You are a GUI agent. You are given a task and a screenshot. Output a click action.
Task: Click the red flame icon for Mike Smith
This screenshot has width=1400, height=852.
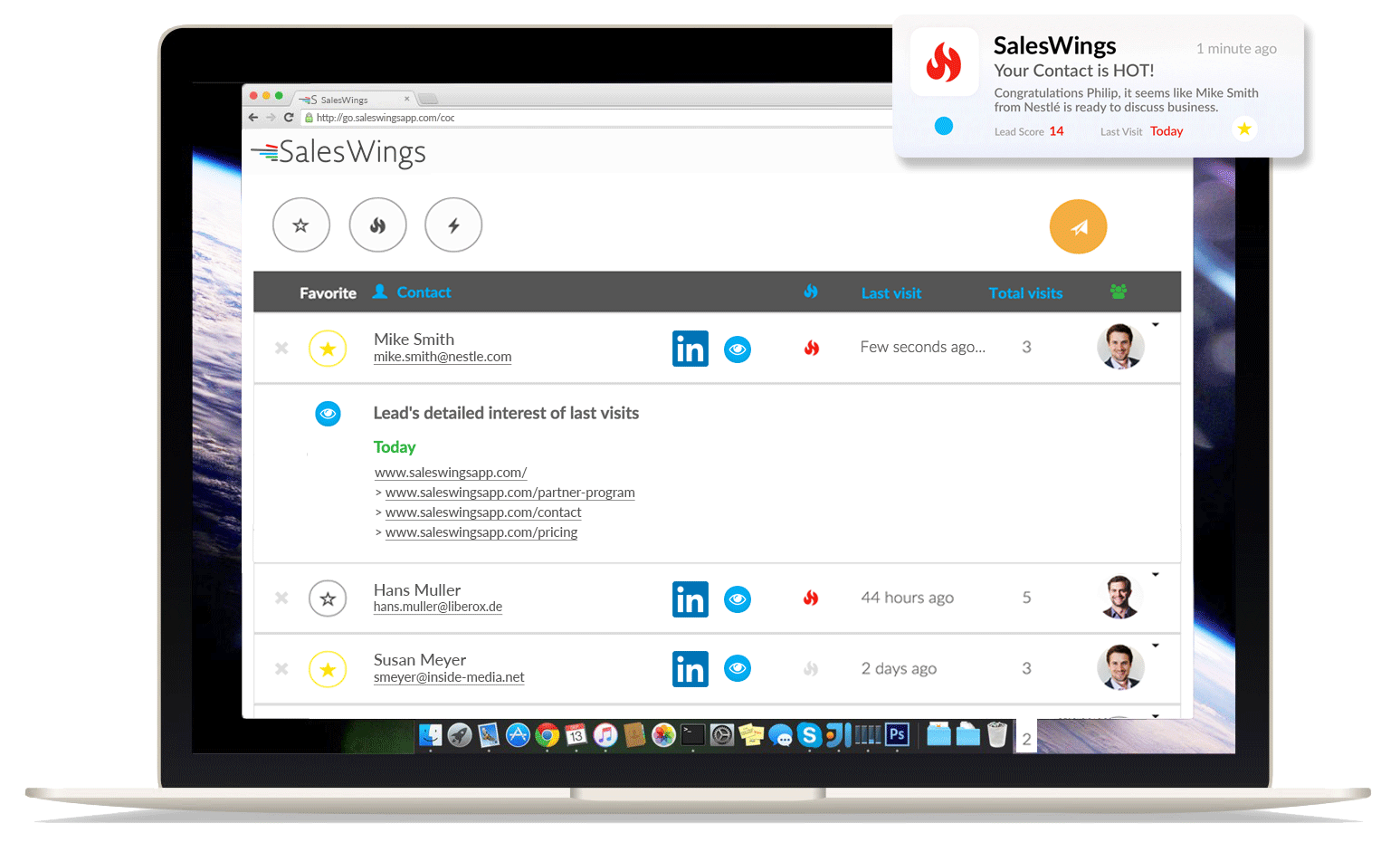pyautogui.click(x=812, y=348)
